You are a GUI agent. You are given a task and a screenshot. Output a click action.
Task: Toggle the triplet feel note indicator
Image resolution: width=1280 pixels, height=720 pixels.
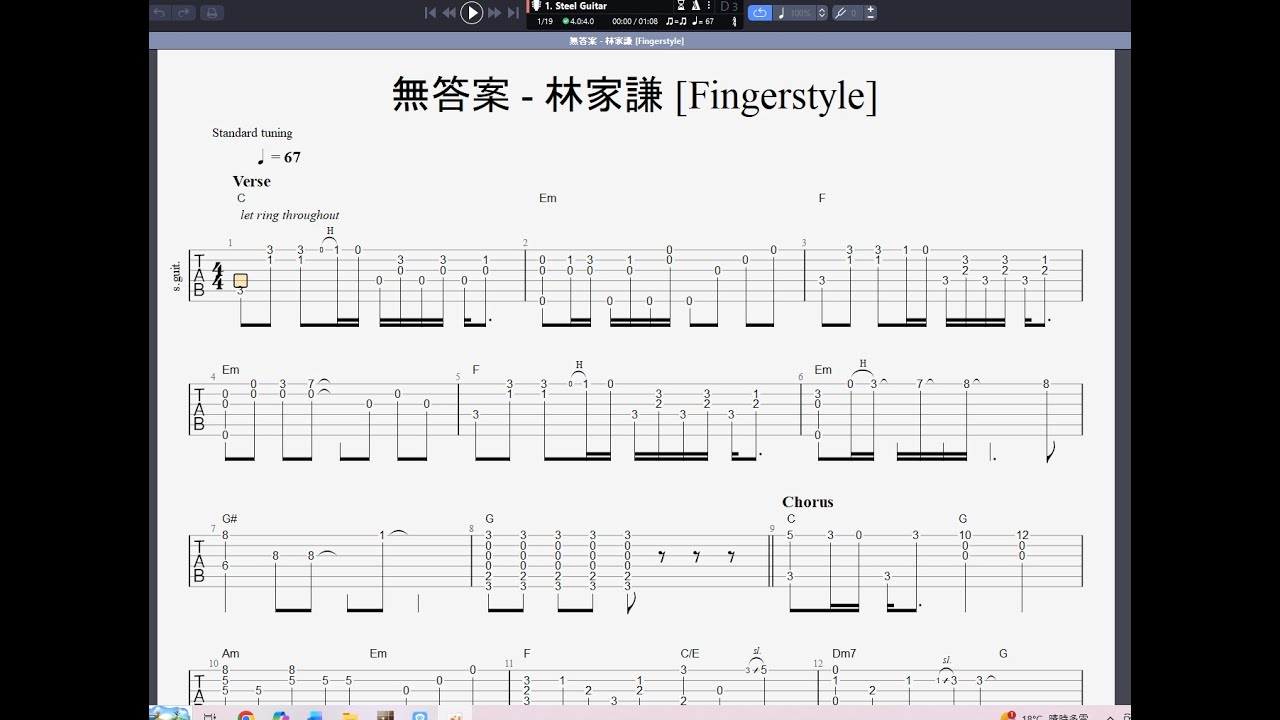[677, 21]
